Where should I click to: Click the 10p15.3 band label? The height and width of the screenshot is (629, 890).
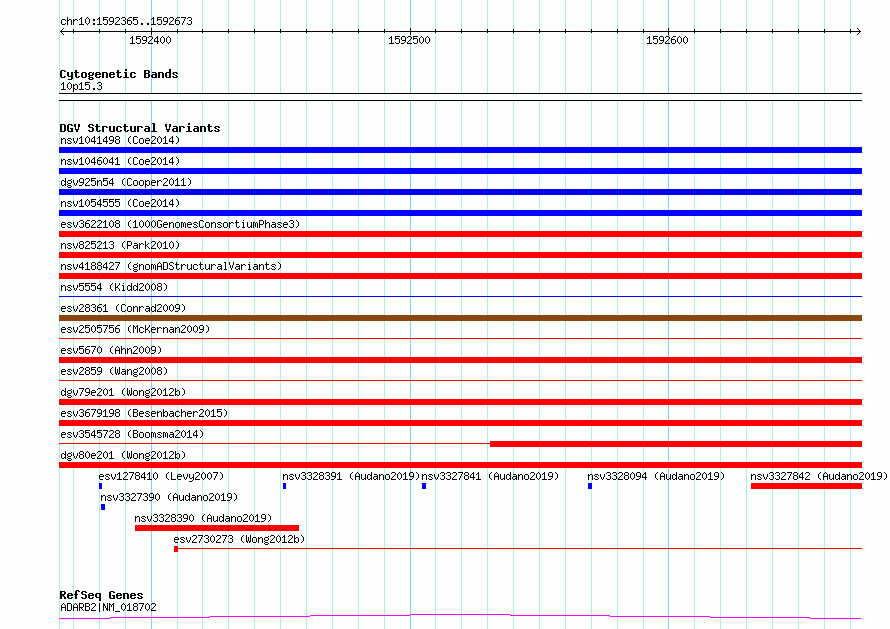pyautogui.click(x=81, y=86)
